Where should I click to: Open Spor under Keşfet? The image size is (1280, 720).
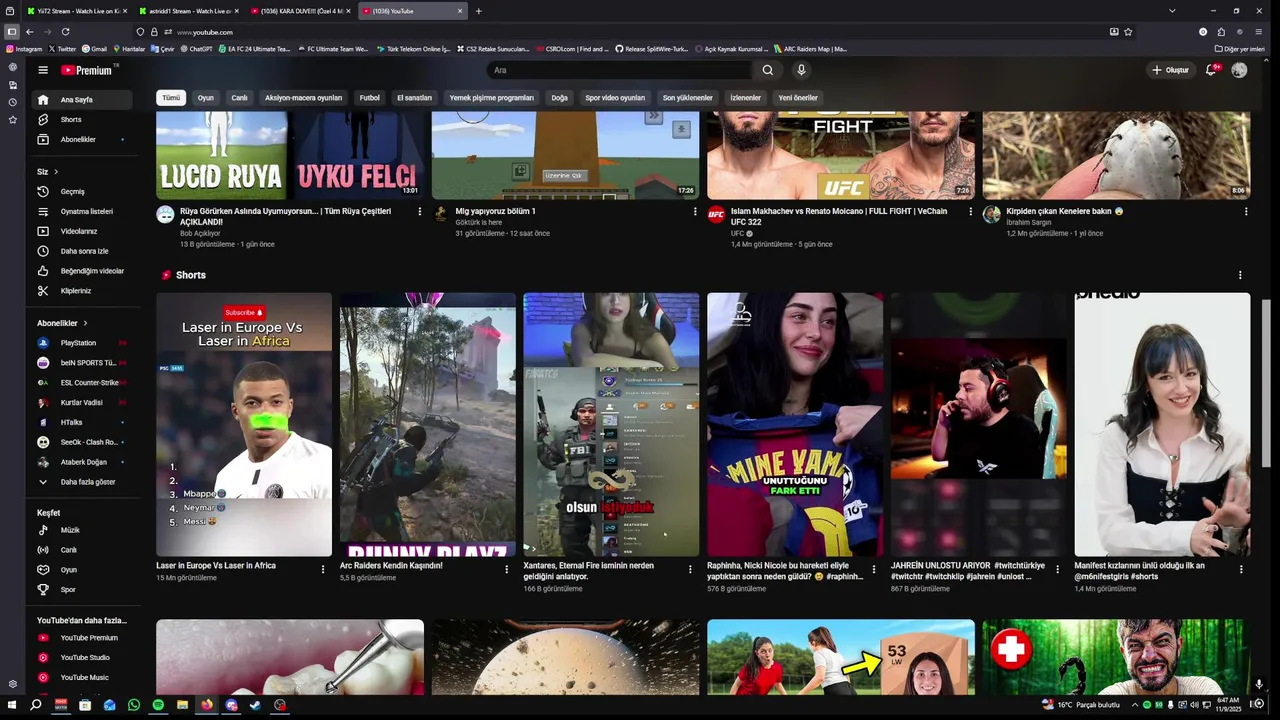tap(84, 590)
